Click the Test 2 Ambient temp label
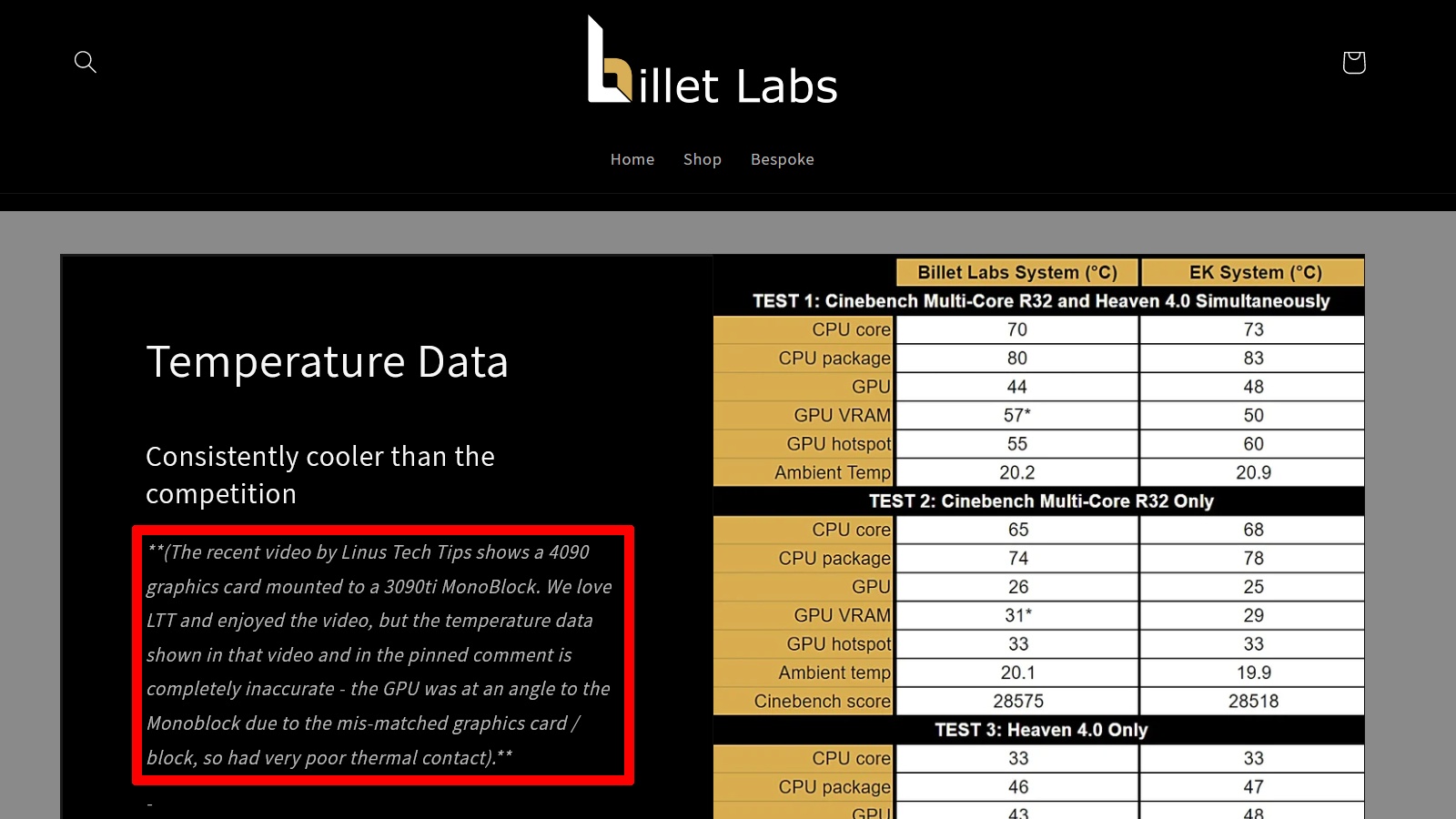The width and height of the screenshot is (1456, 819). [834, 673]
